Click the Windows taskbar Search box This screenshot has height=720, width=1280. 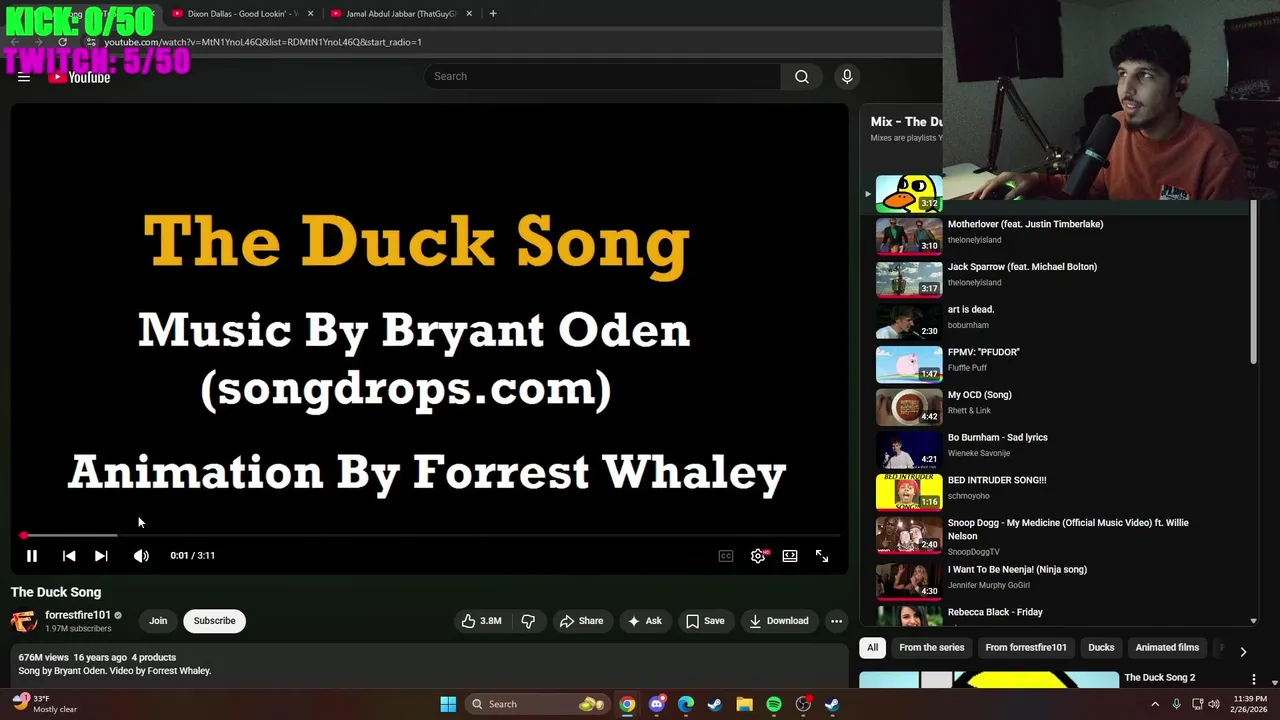coord(538,704)
